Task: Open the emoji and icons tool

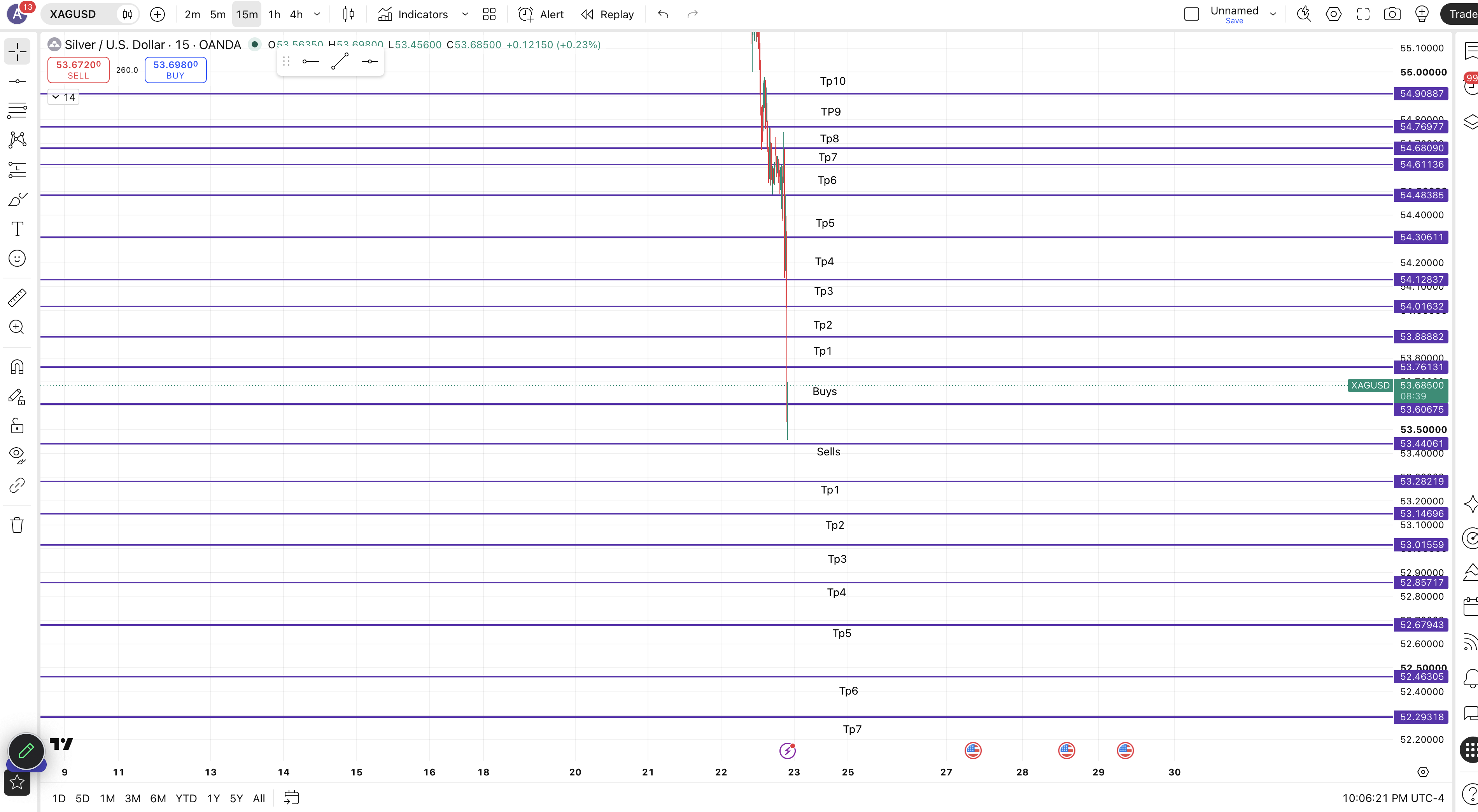Action: [x=17, y=258]
